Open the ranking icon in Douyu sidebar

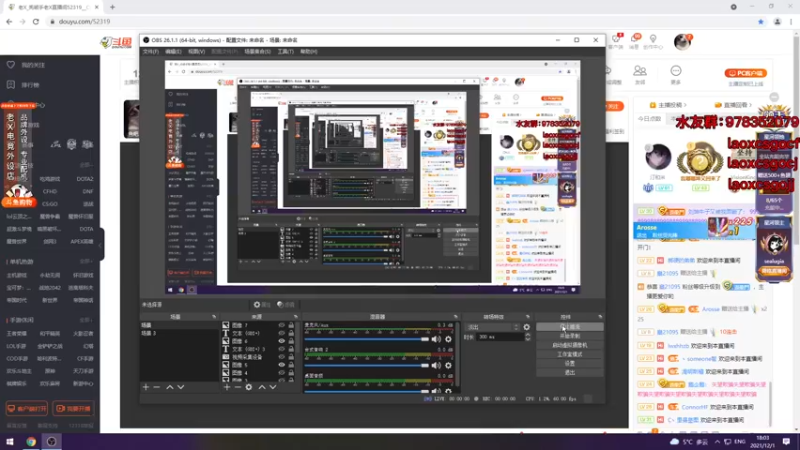pos(11,85)
